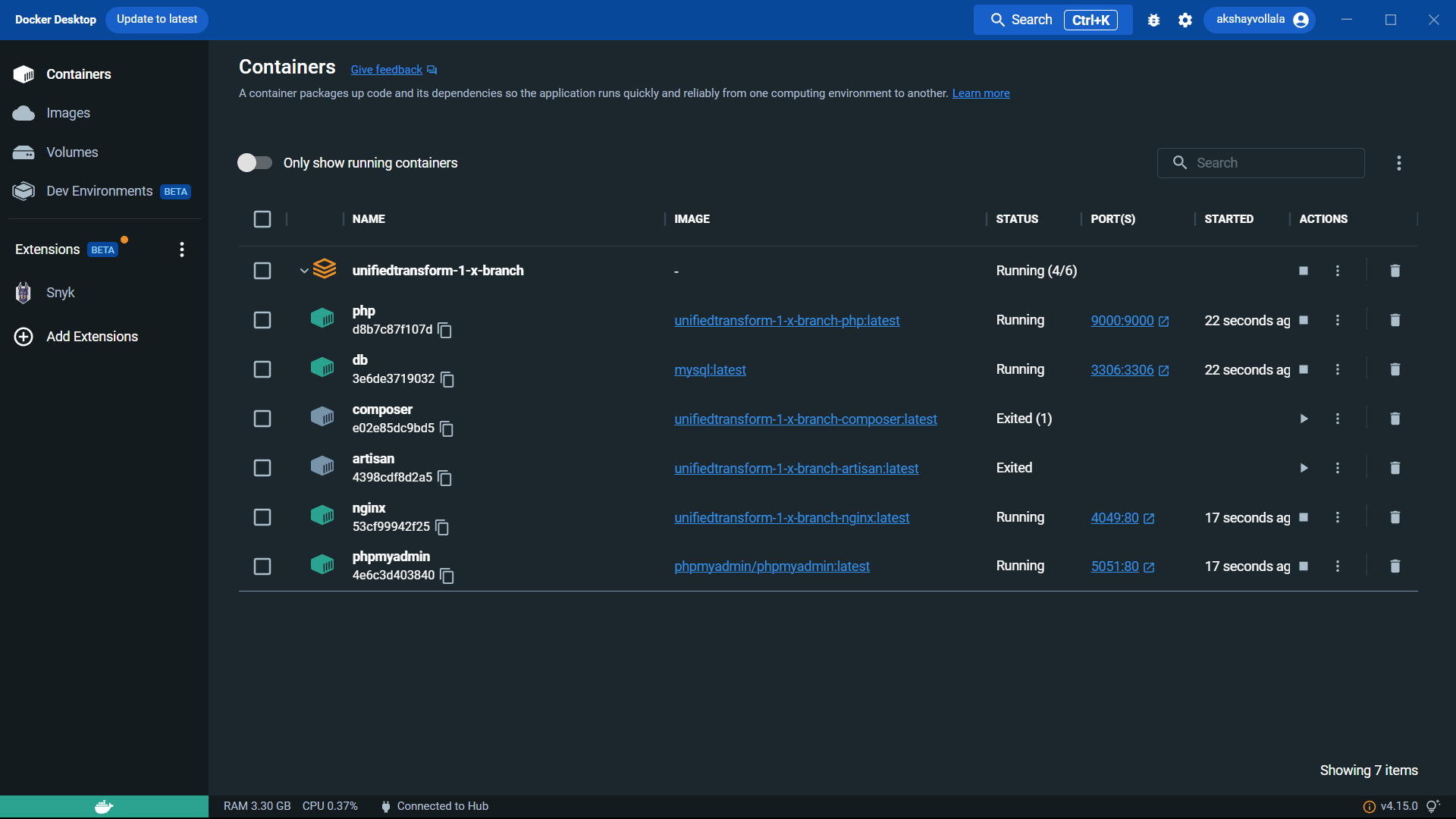Open the Images section
The height and width of the screenshot is (819, 1456).
pyautogui.click(x=68, y=113)
